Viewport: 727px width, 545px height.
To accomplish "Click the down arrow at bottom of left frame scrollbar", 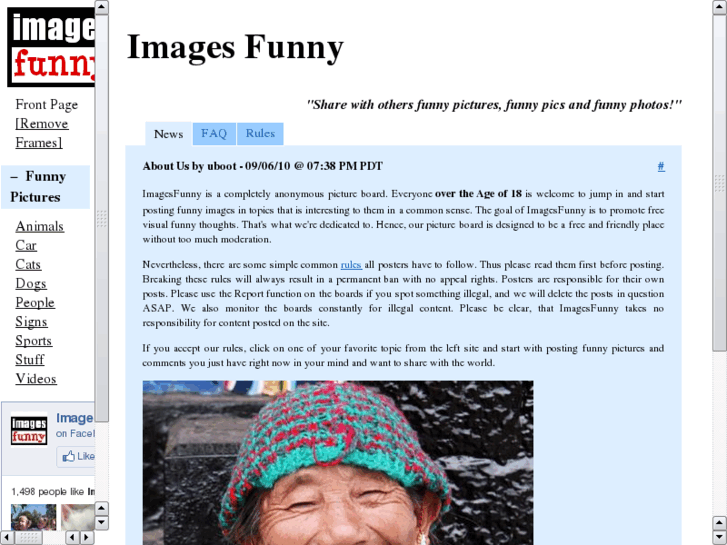I will pyautogui.click(x=102, y=523).
